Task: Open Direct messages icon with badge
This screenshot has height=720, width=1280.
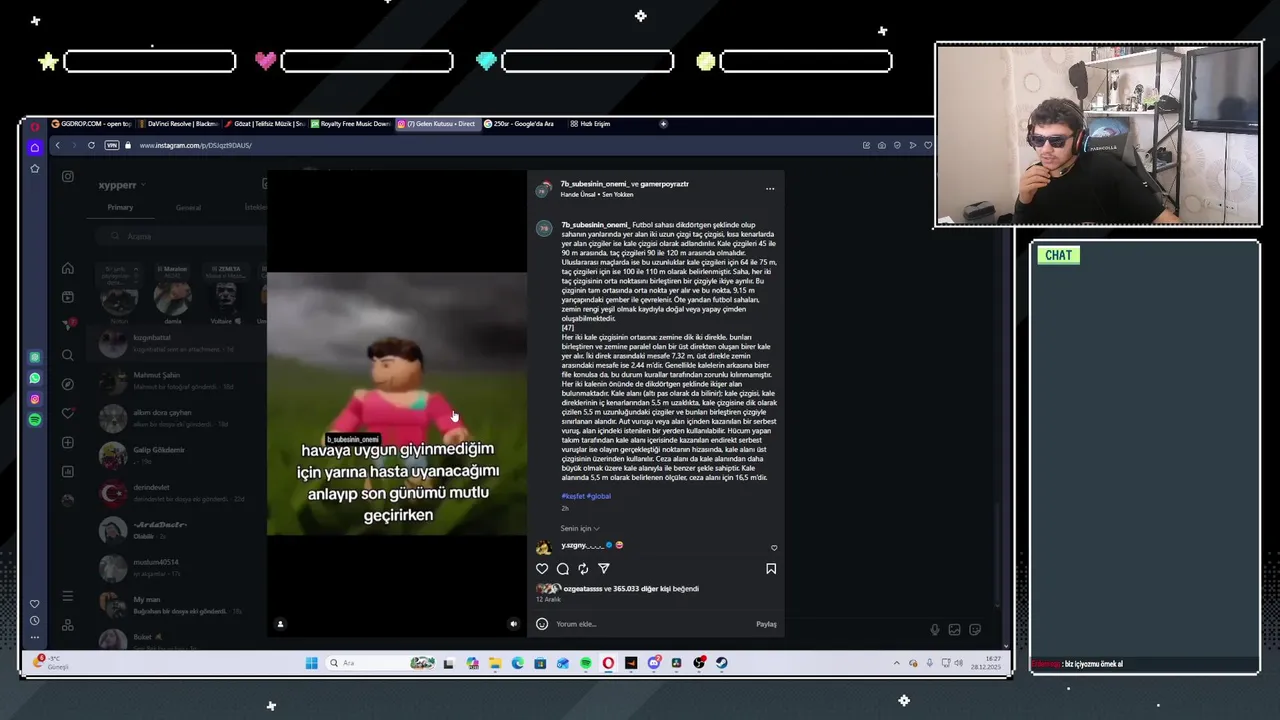Action: tap(68, 325)
